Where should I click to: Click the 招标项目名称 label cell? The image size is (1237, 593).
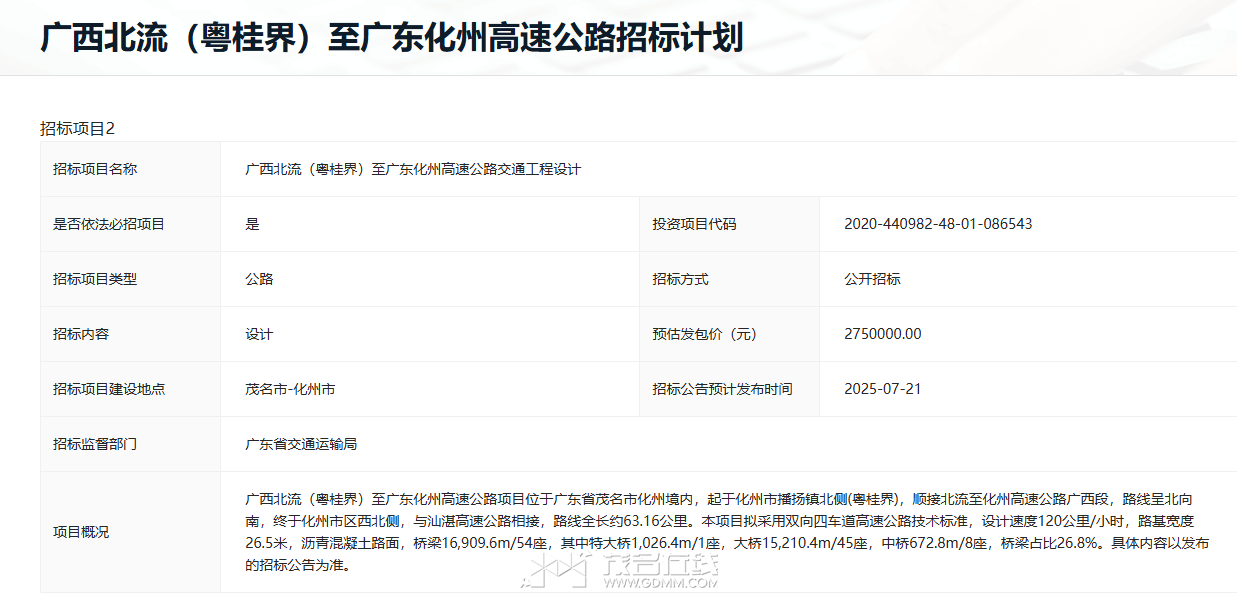point(95,169)
